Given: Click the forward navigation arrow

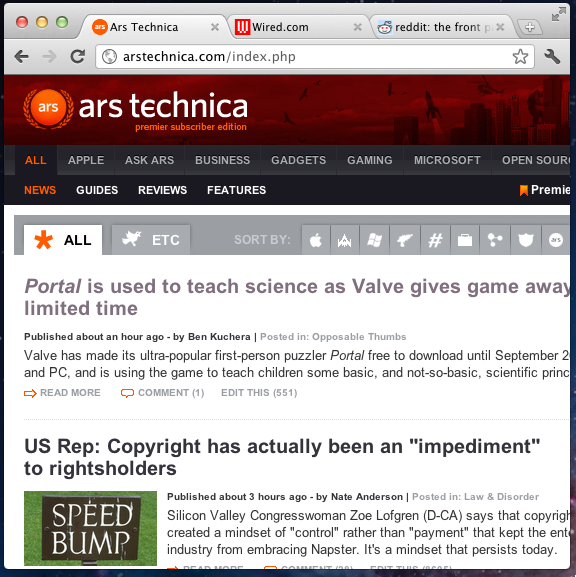Looking at the screenshot, I should pos(49,57).
